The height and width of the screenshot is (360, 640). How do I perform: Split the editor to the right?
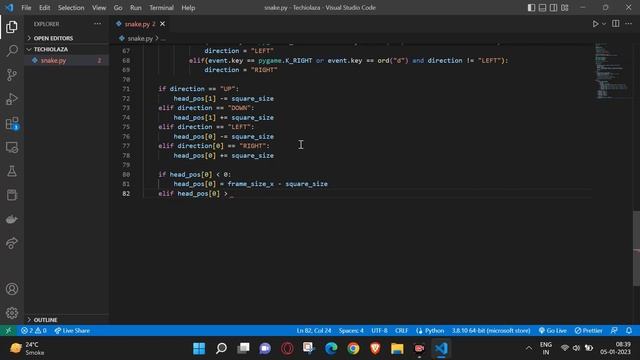616,24
